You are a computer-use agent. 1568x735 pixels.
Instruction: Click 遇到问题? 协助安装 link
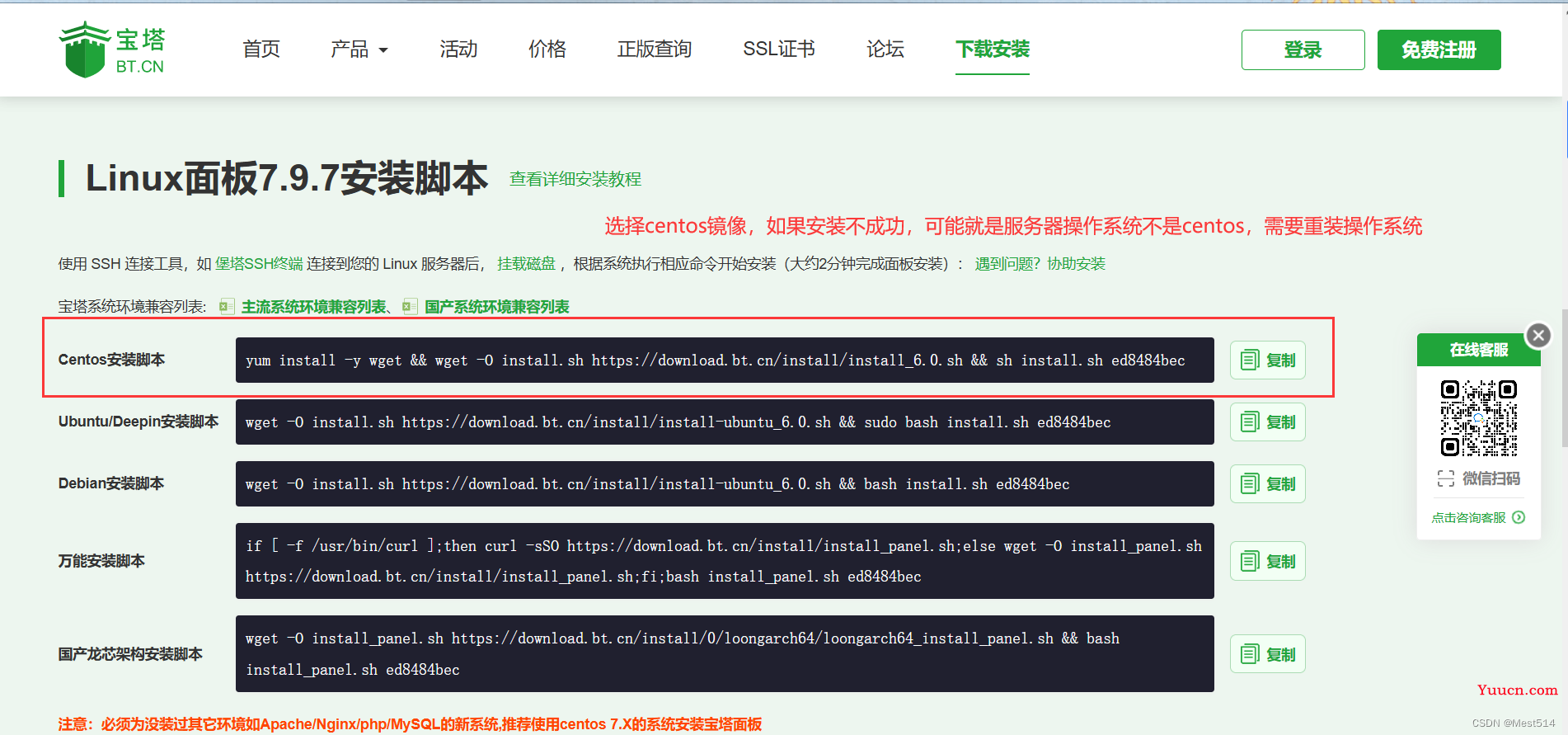(x=1040, y=264)
